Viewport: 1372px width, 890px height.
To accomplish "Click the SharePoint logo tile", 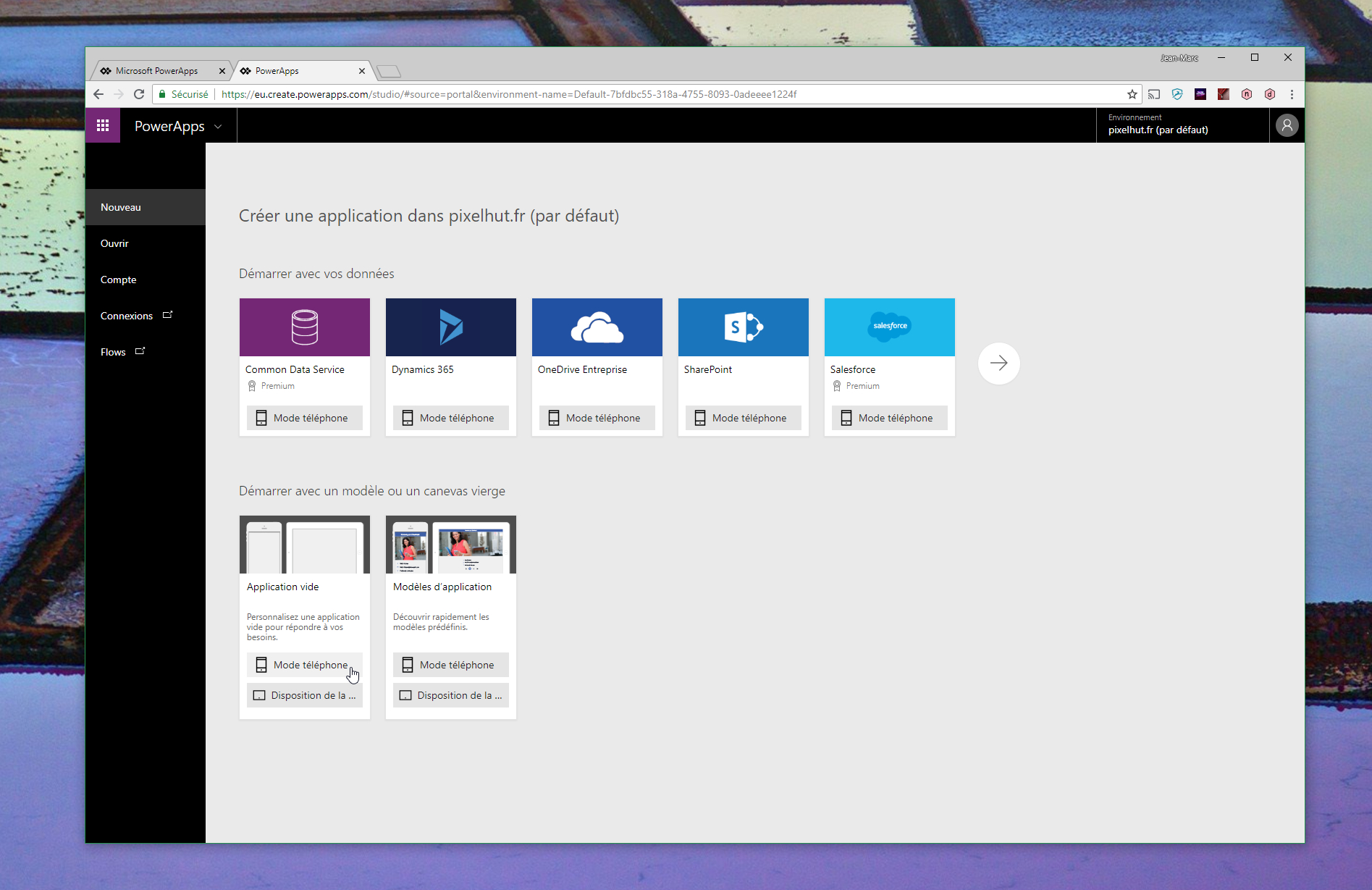I will [x=744, y=327].
